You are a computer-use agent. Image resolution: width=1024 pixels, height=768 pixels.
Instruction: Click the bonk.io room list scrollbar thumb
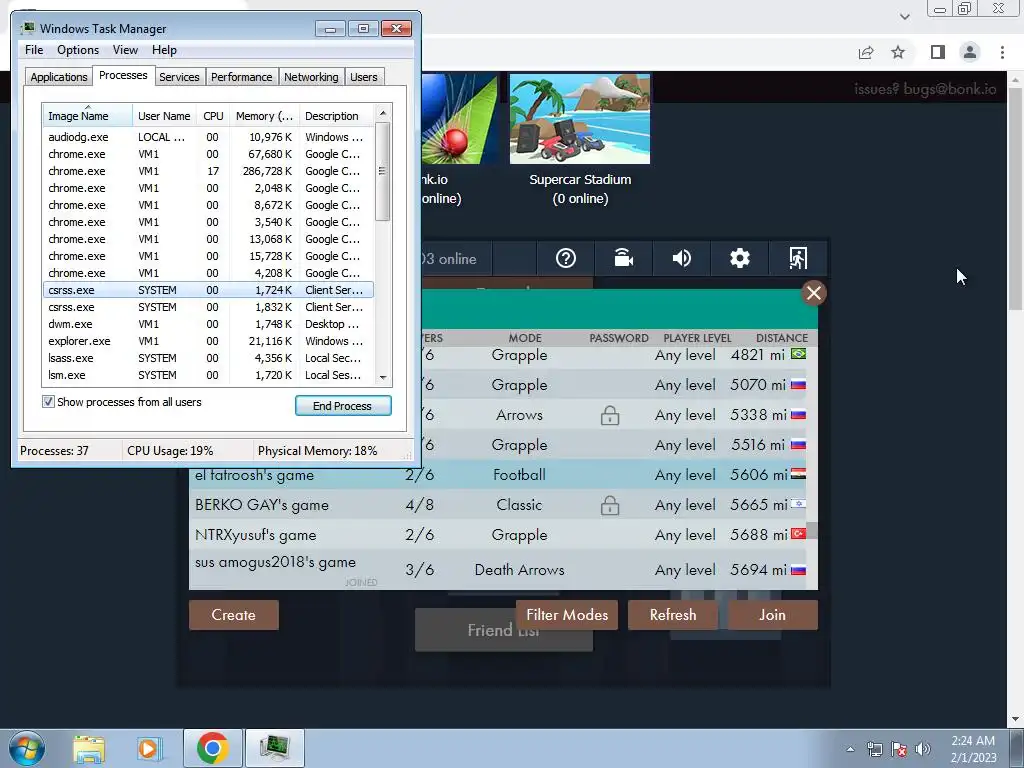[812, 530]
